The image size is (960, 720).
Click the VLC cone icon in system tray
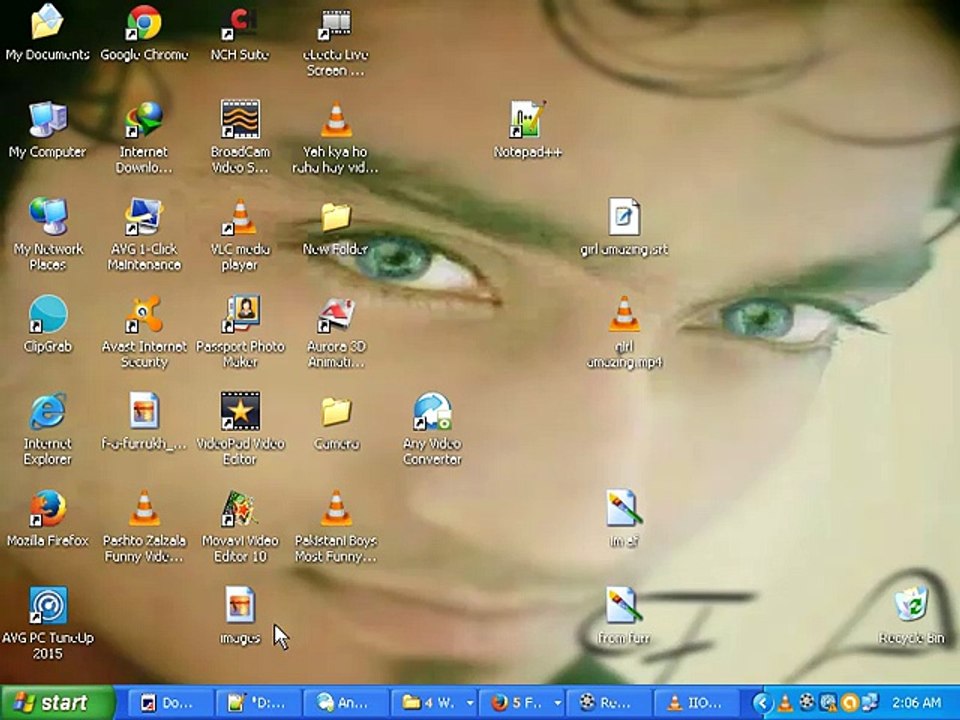tap(786, 703)
